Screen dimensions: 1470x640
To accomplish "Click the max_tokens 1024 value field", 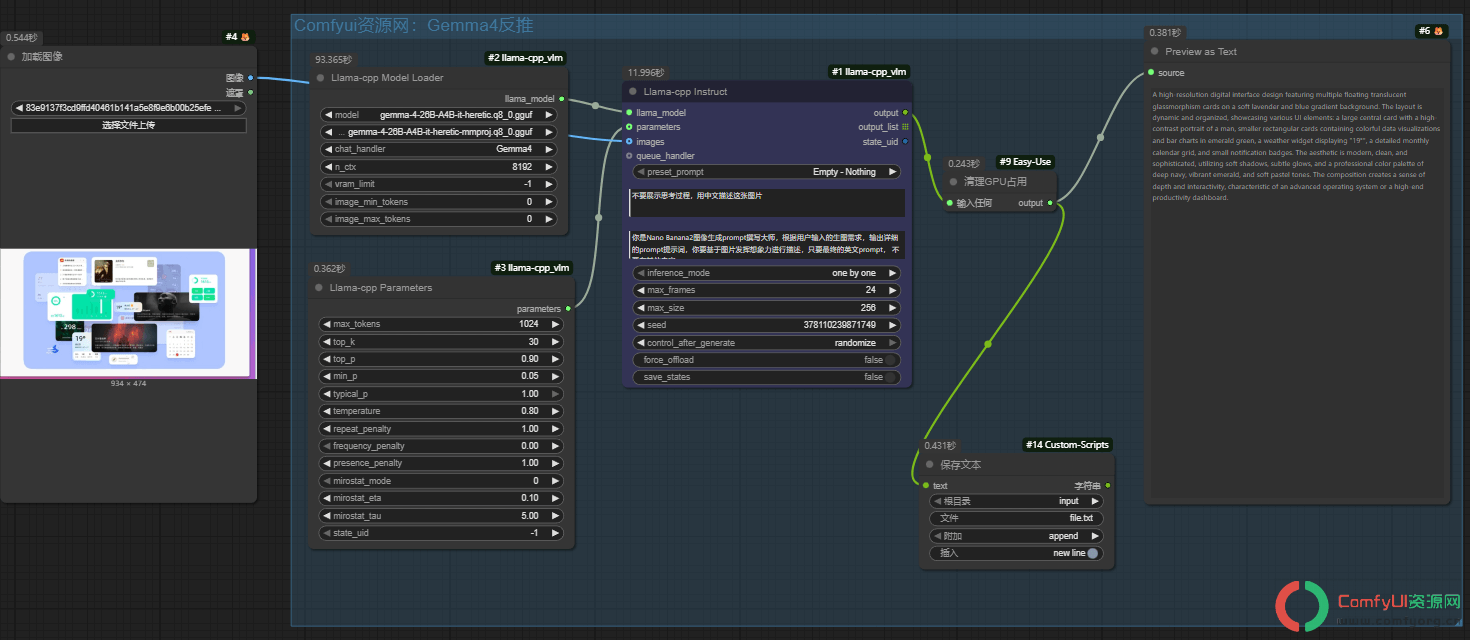I will [x=441, y=324].
